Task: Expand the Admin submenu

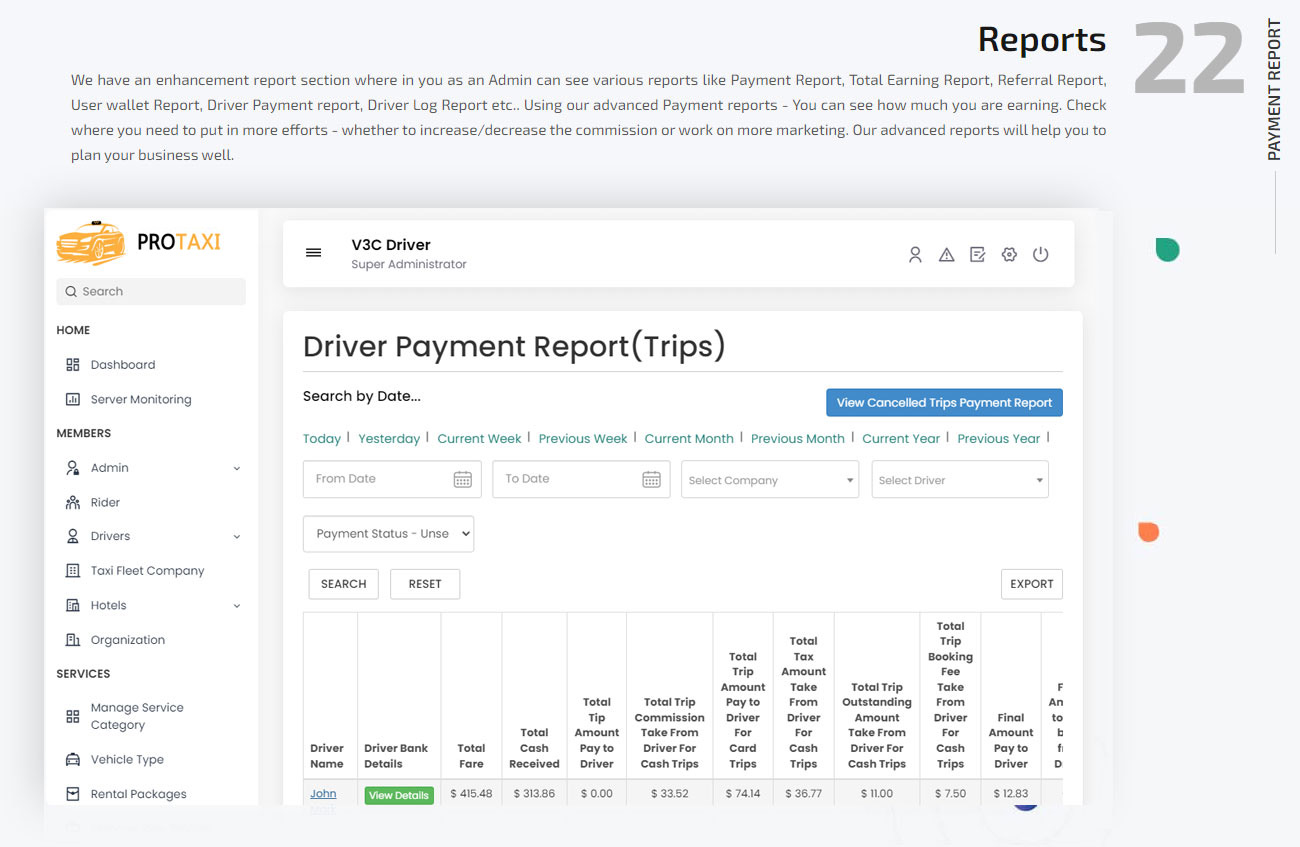Action: pos(236,467)
